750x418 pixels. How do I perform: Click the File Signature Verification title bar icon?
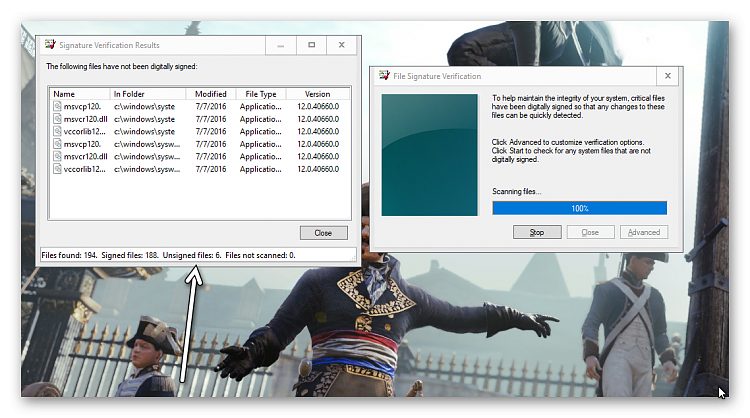384,76
